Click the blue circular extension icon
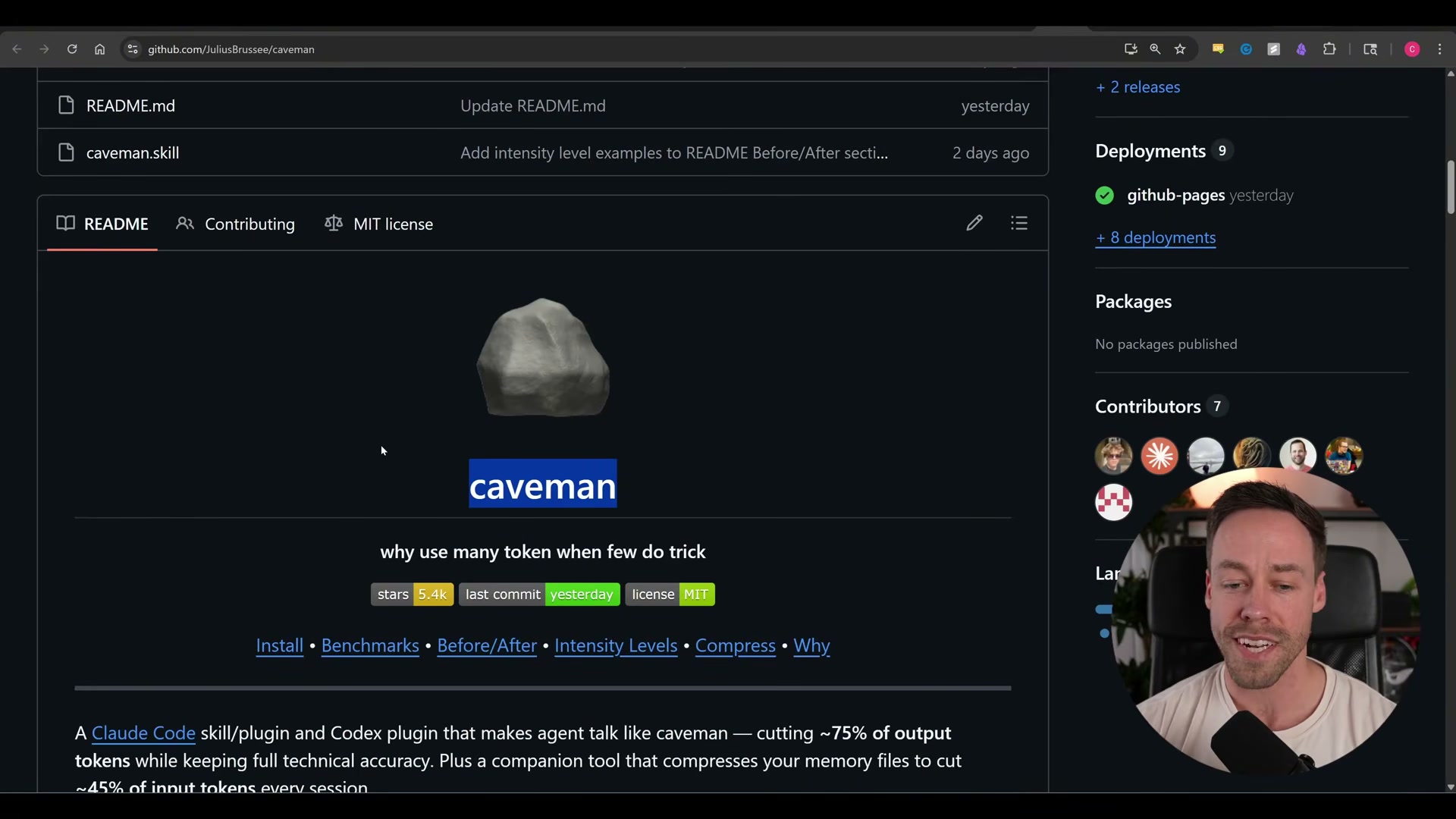Image resolution: width=1456 pixels, height=819 pixels. click(x=1246, y=49)
